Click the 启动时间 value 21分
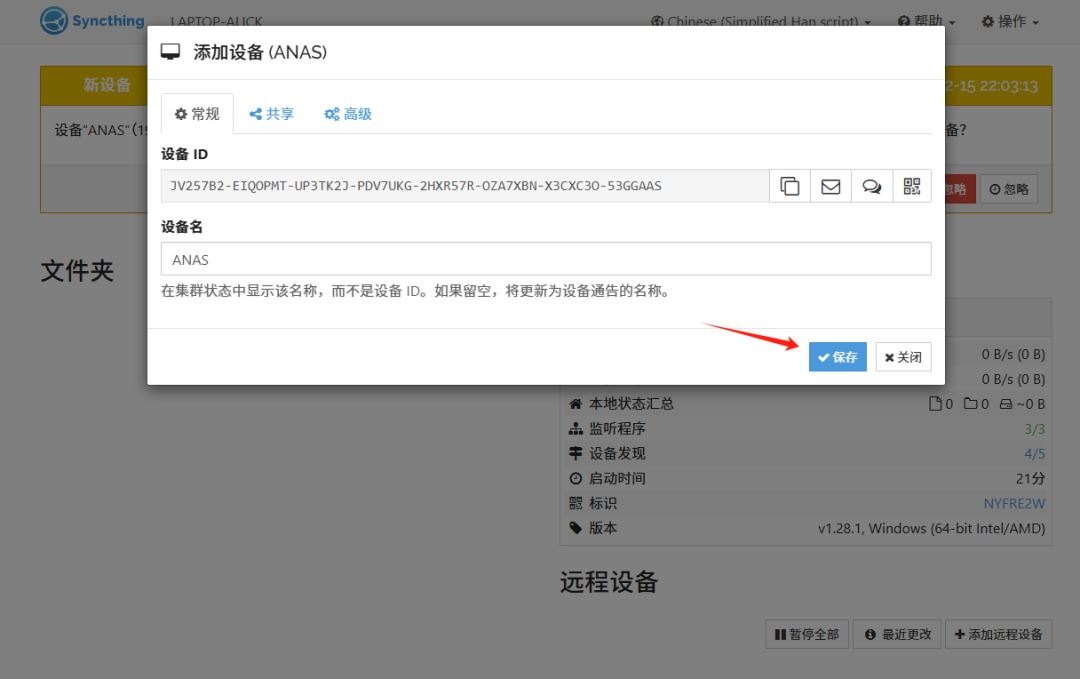The height and width of the screenshot is (679, 1080). 1030,479
